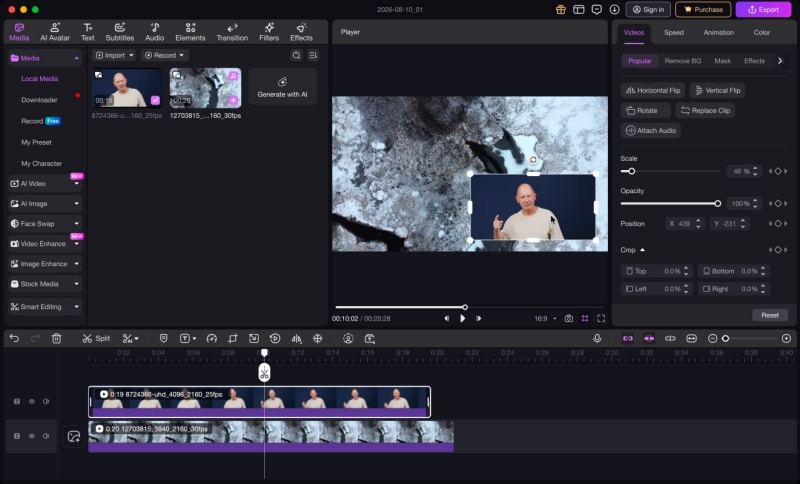This screenshot has height=484, width=800.
Task: Open the Audio tab
Action: [155, 32]
